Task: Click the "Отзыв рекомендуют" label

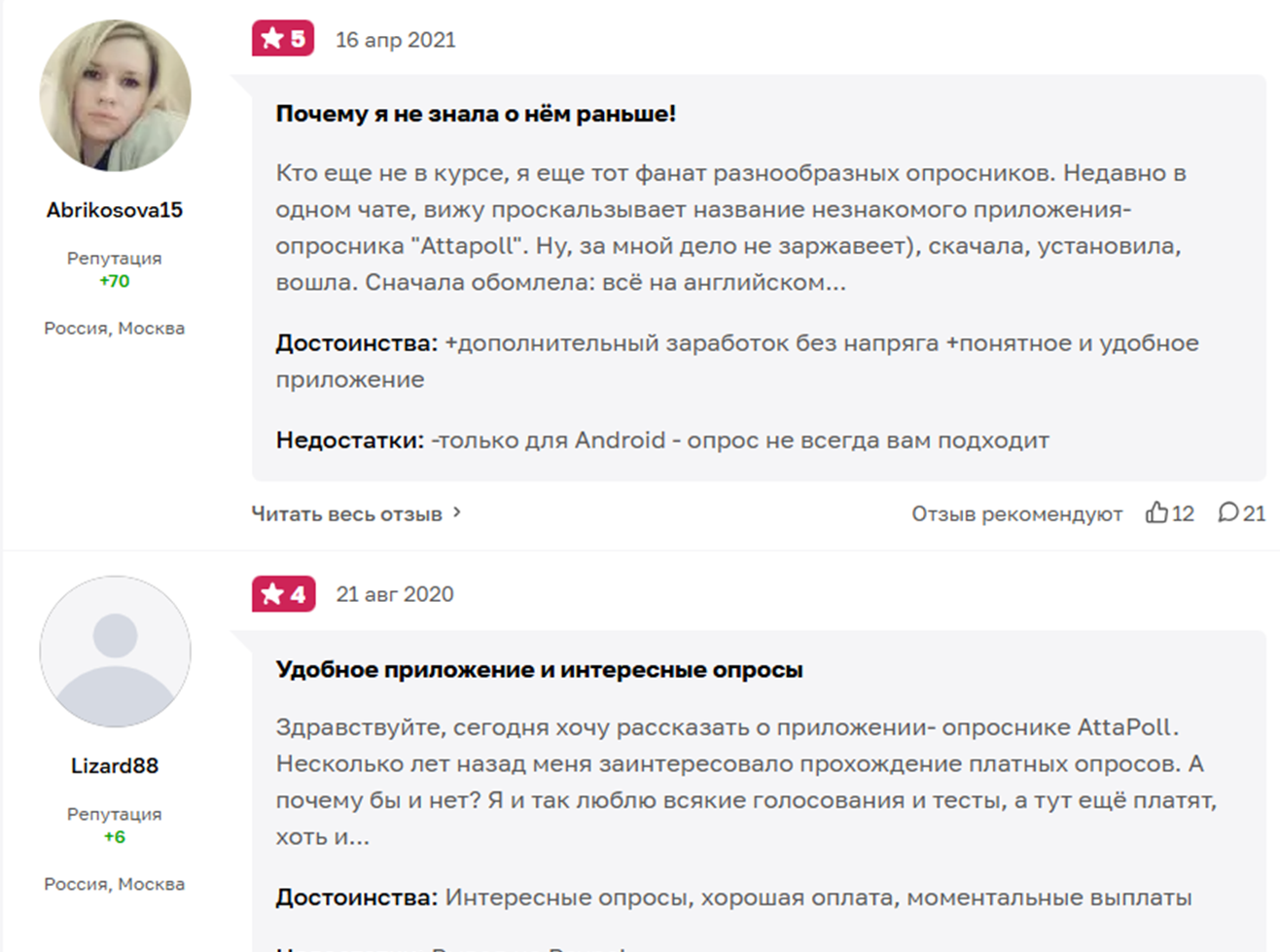Action: [1016, 513]
